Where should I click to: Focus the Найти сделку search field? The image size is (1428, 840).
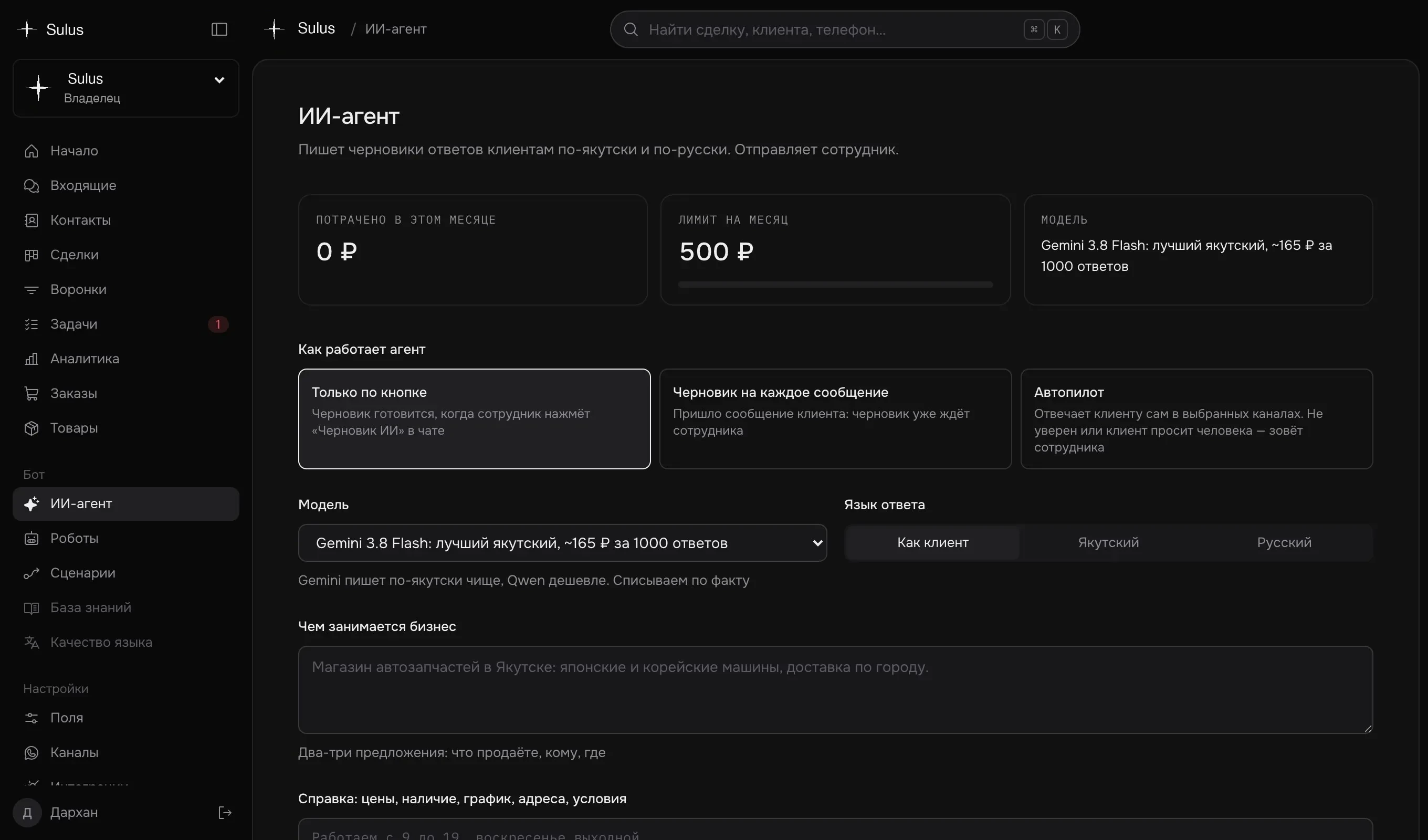pyautogui.click(x=844, y=29)
